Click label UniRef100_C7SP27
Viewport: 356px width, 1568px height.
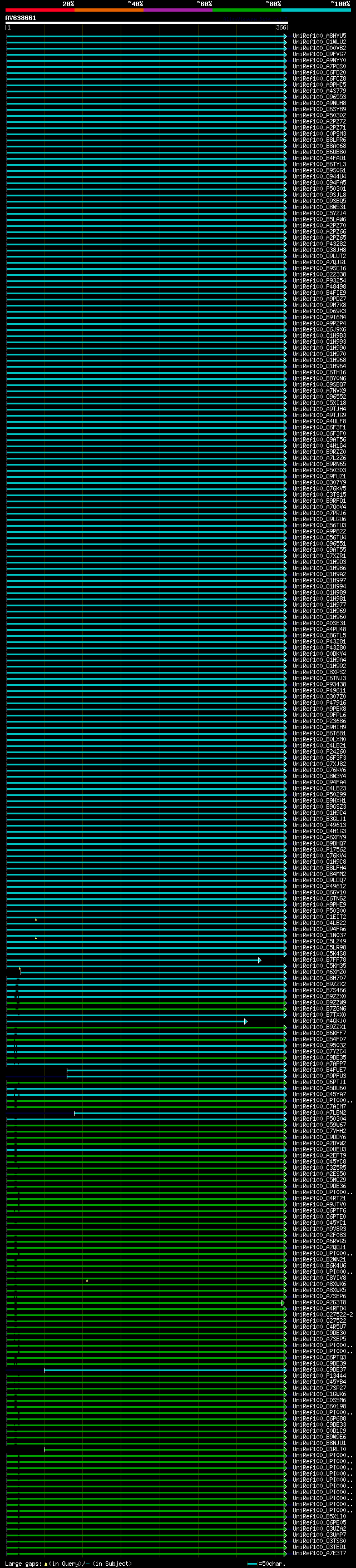[319, 1388]
